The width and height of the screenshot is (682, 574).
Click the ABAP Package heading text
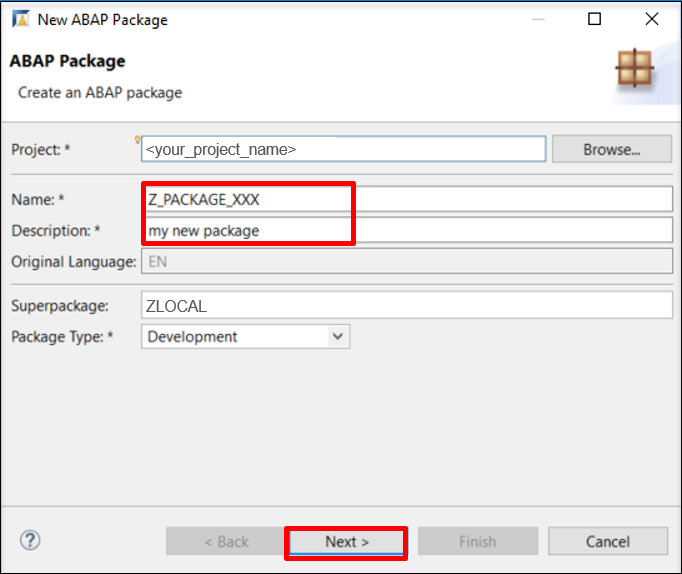tap(67, 61)
